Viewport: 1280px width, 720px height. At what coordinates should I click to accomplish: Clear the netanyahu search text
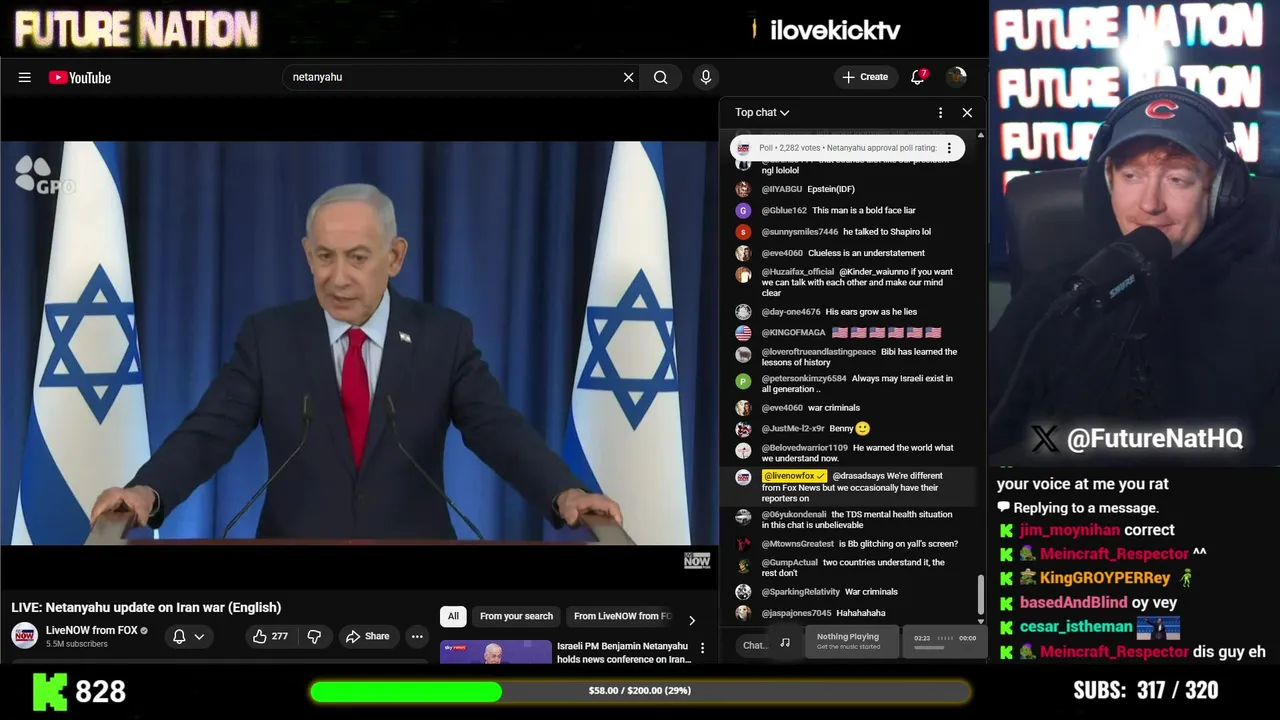pyautogui.click(x=628, y=77)
